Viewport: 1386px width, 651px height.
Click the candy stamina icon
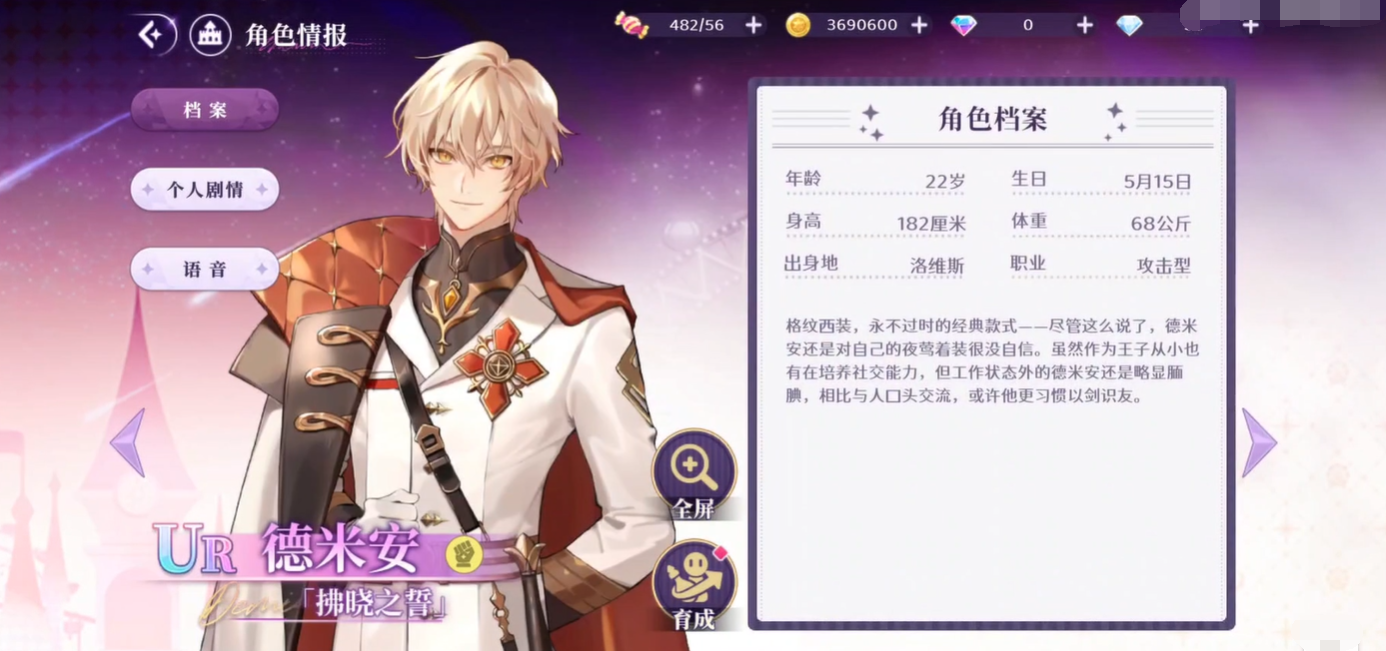(631, 25)
